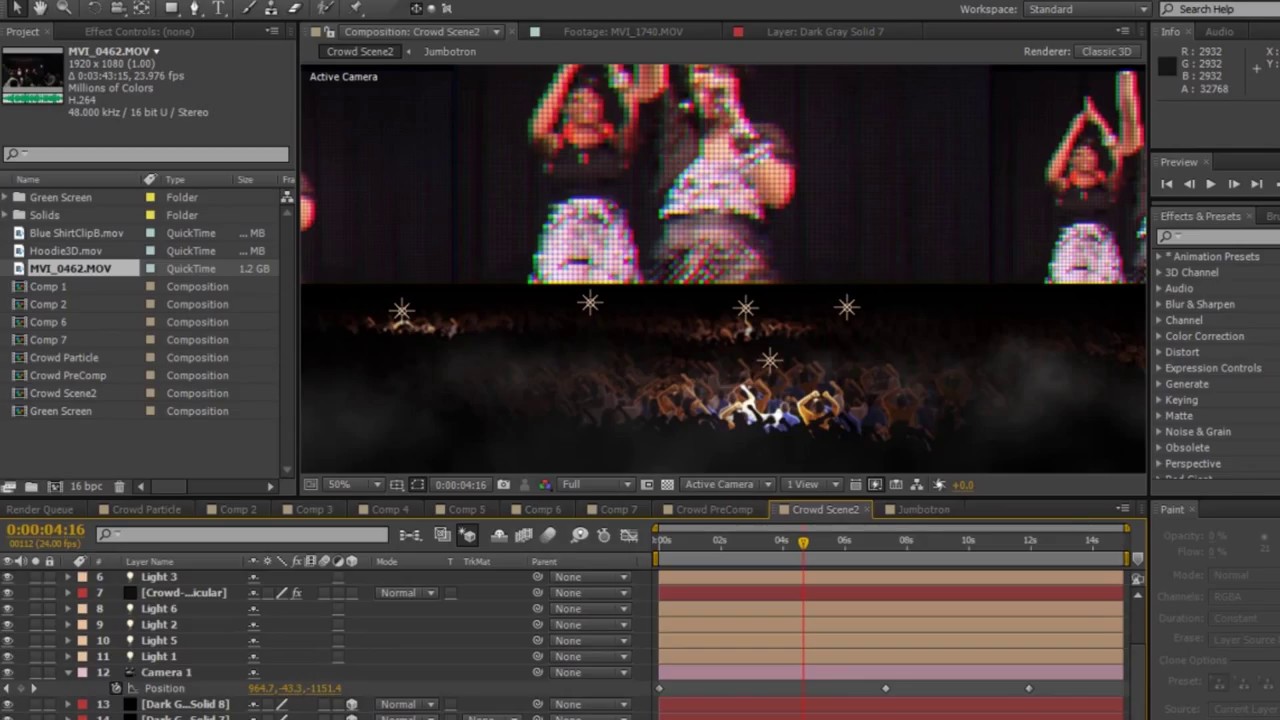Viewport: 1280px width, 720px height.
Task: Expand the Green Screen folder
Action: click(x=6, y=198)
